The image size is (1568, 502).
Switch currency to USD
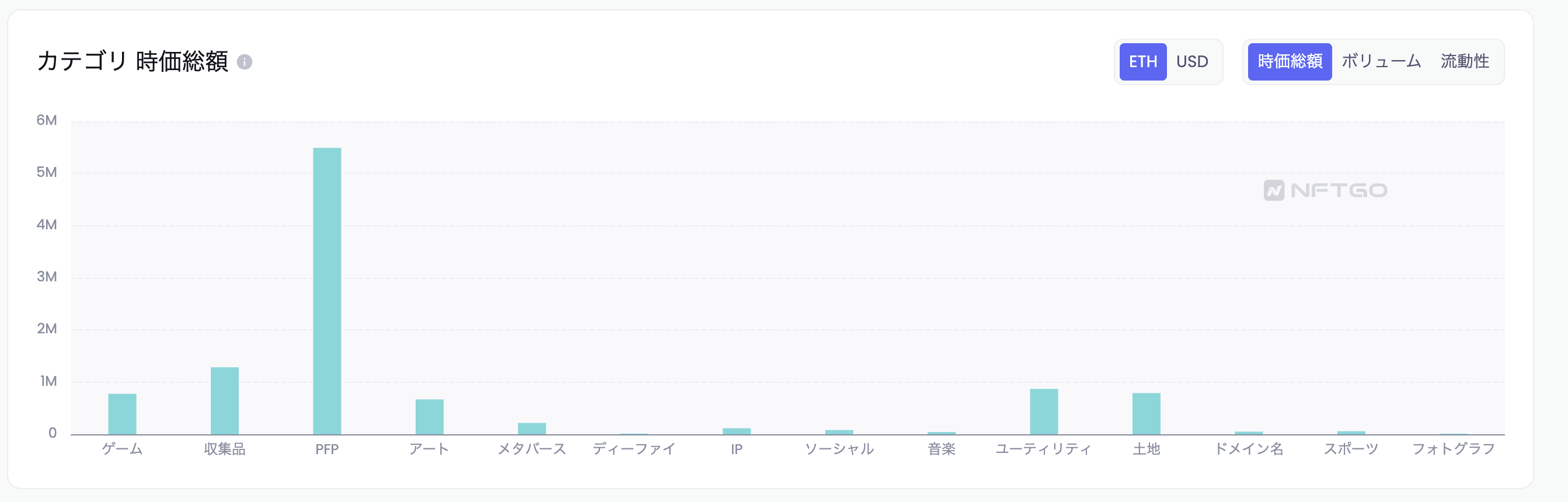(1191, 61)
